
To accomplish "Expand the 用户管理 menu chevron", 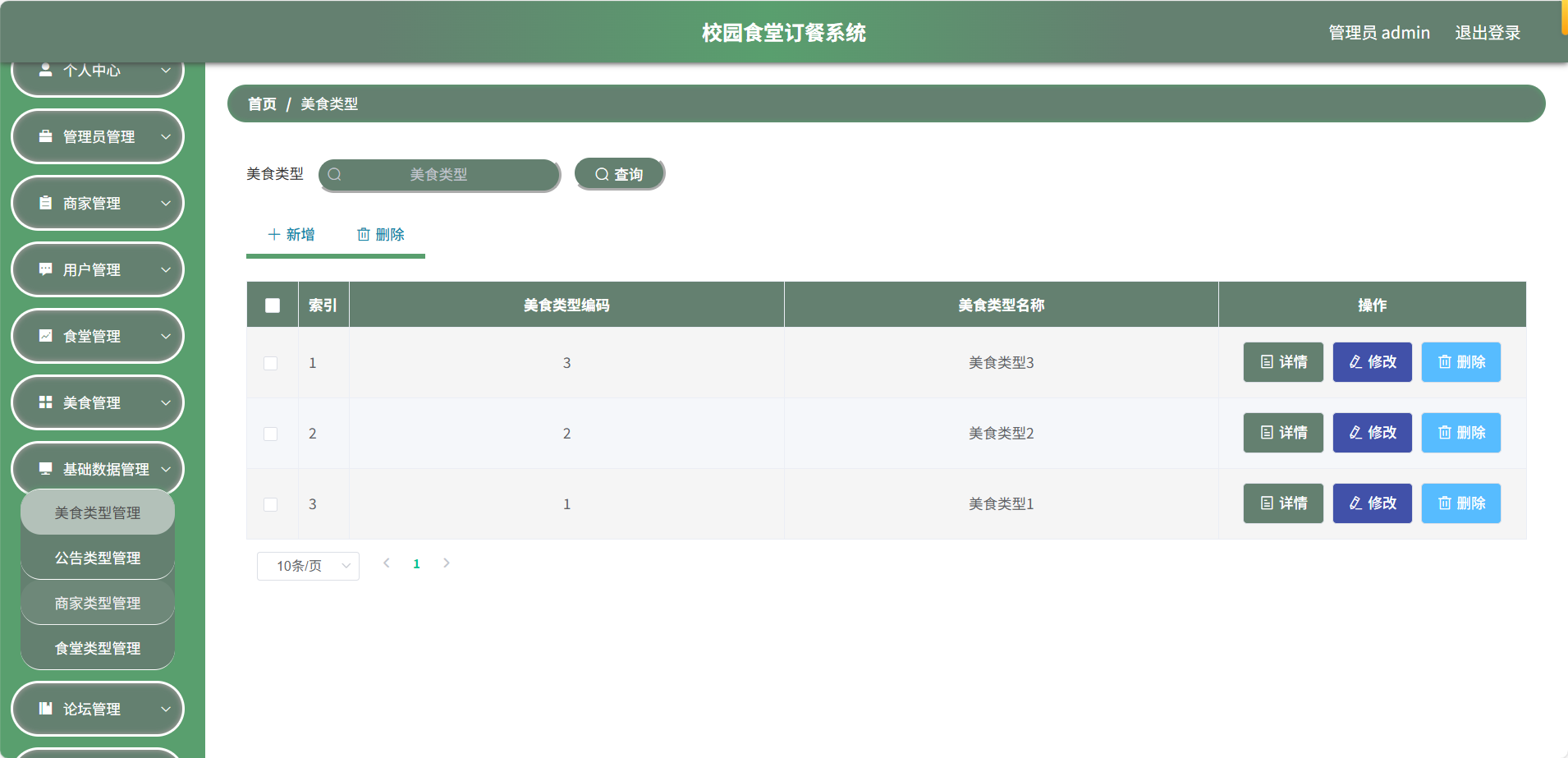I will point(166,269).
